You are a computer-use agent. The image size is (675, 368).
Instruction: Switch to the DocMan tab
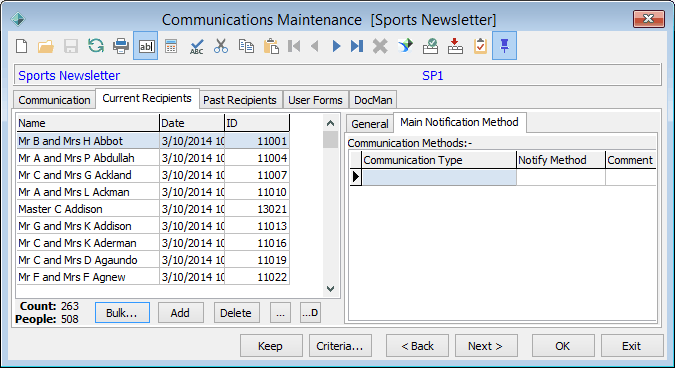[373, 100]
